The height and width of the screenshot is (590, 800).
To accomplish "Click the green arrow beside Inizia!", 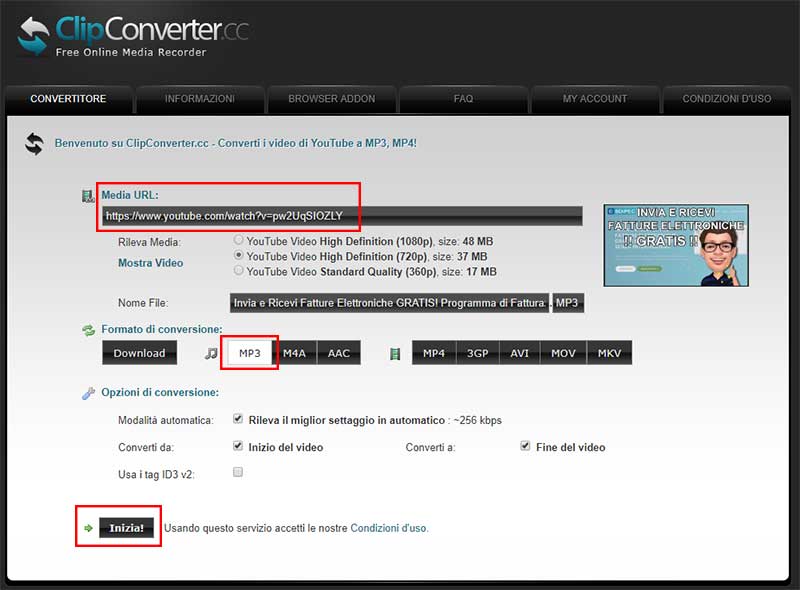I will (88, 528).
